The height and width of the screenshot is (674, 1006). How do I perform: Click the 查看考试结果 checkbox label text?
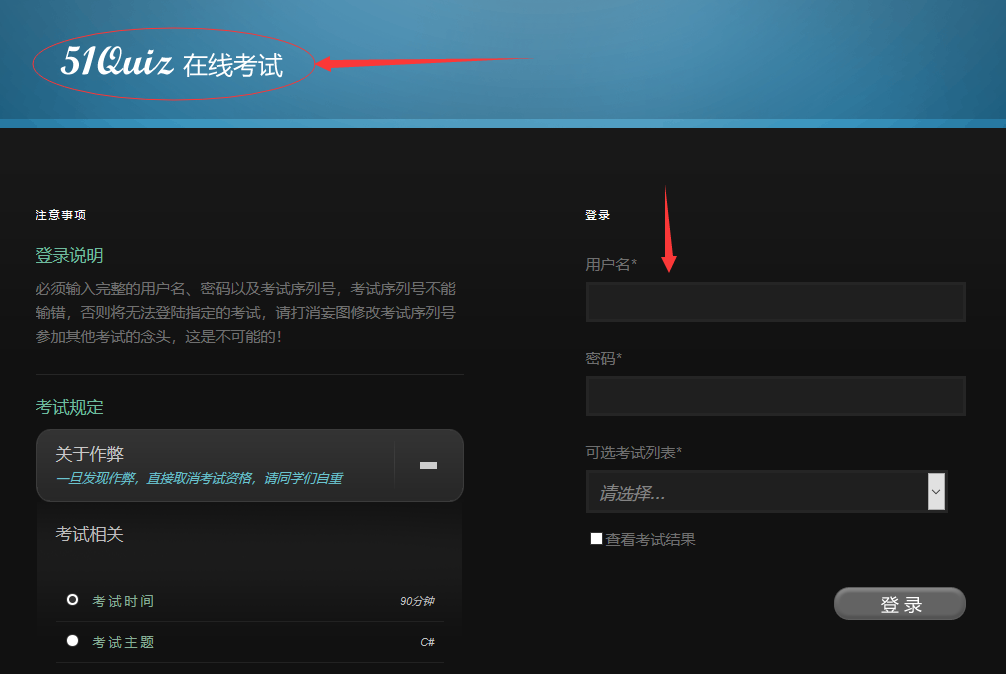coord(650,540)
